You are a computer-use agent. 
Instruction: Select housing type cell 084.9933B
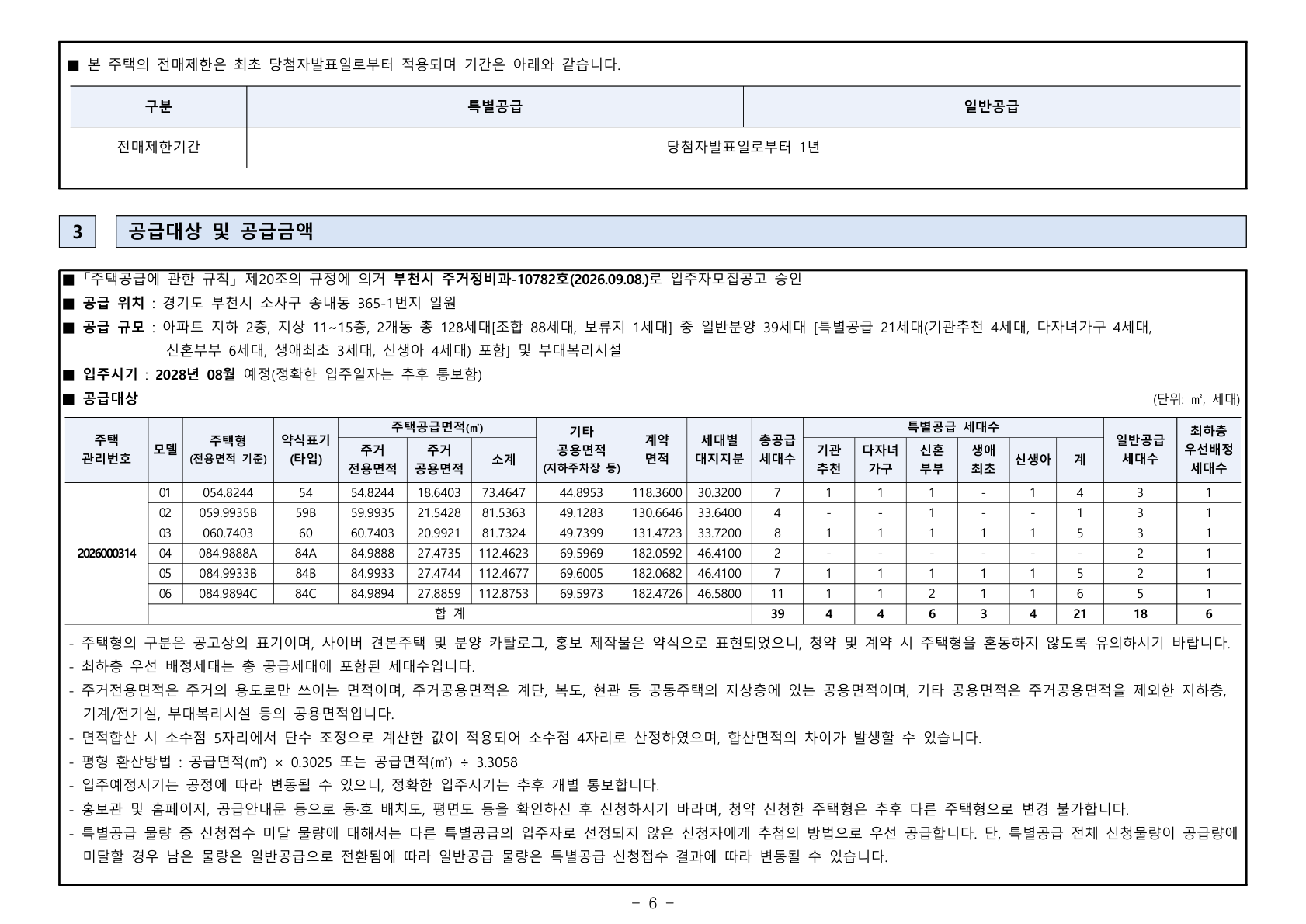tap(228, 573)
